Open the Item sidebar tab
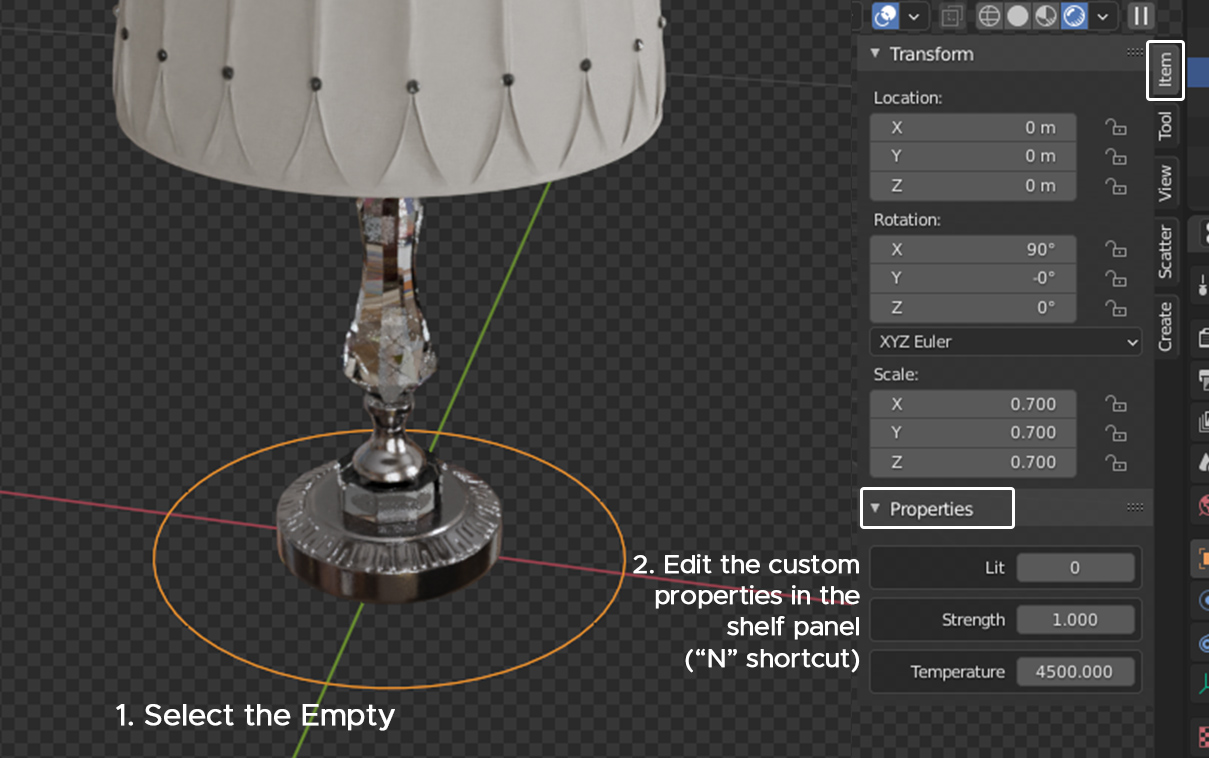1209x758 pixels. pyautogui.click(x=1165, y=70)
